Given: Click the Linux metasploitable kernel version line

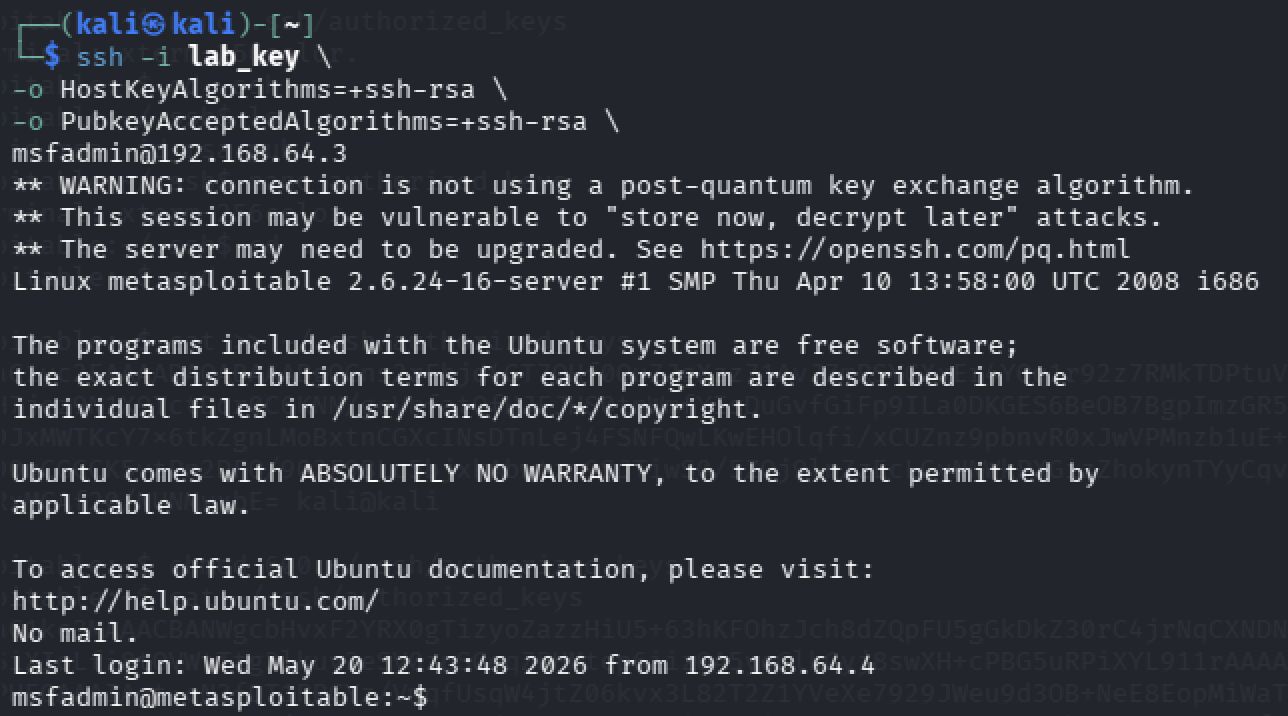Looking at the screenshot, I should (636, 281).
